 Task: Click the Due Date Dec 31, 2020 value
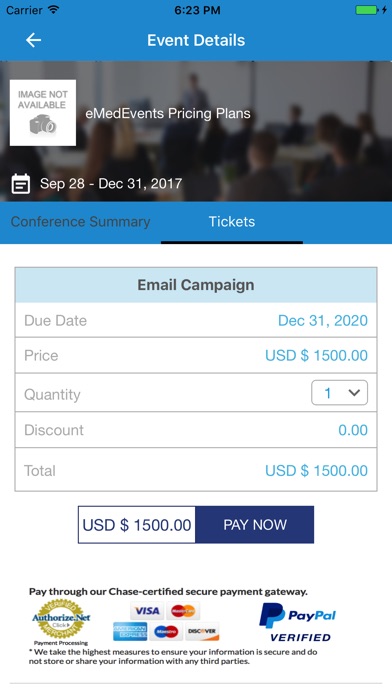pyautogui.click(x=323, y=320)
